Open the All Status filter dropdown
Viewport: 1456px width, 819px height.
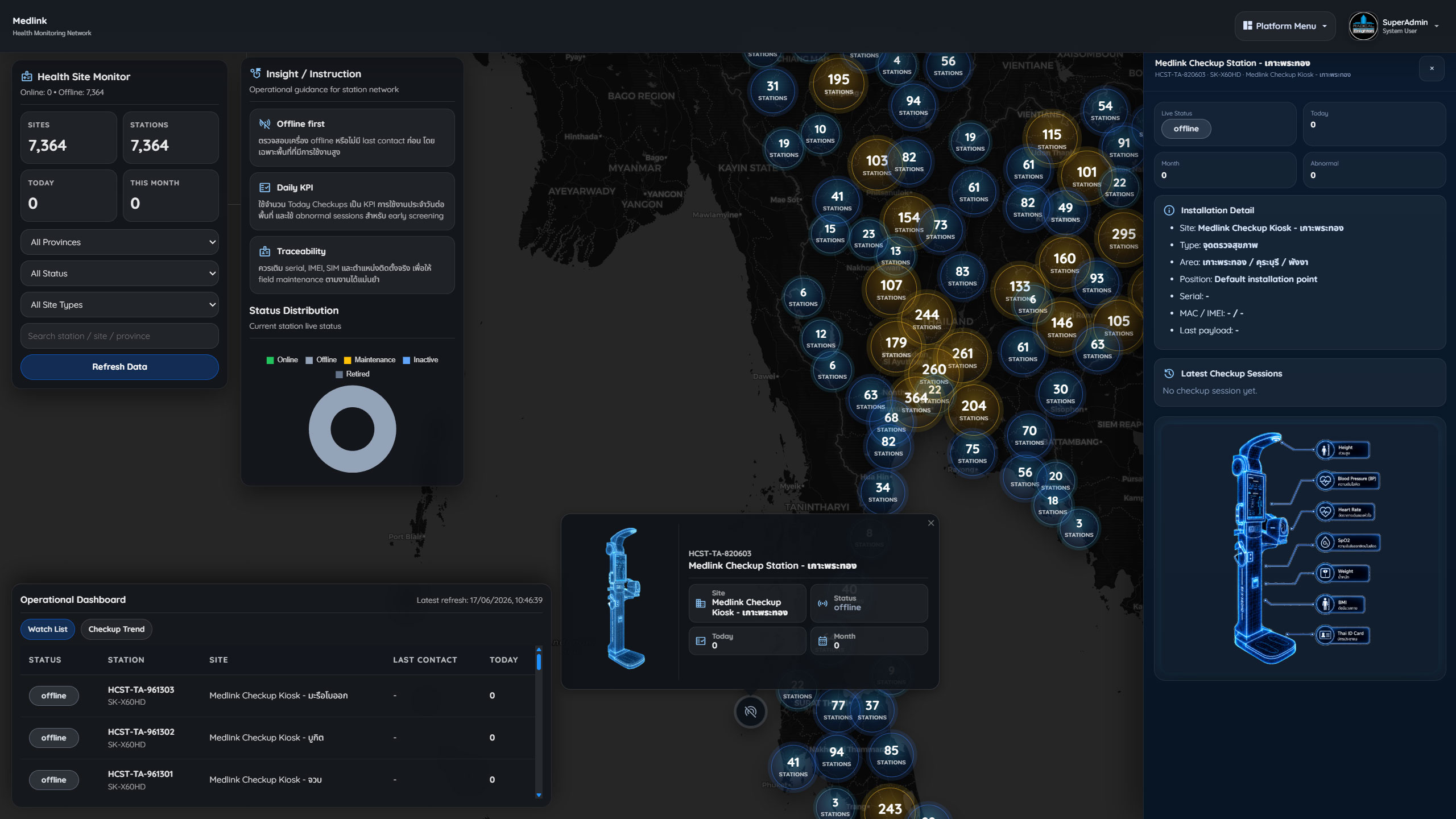pyautogui.click(x=119, y=274)
